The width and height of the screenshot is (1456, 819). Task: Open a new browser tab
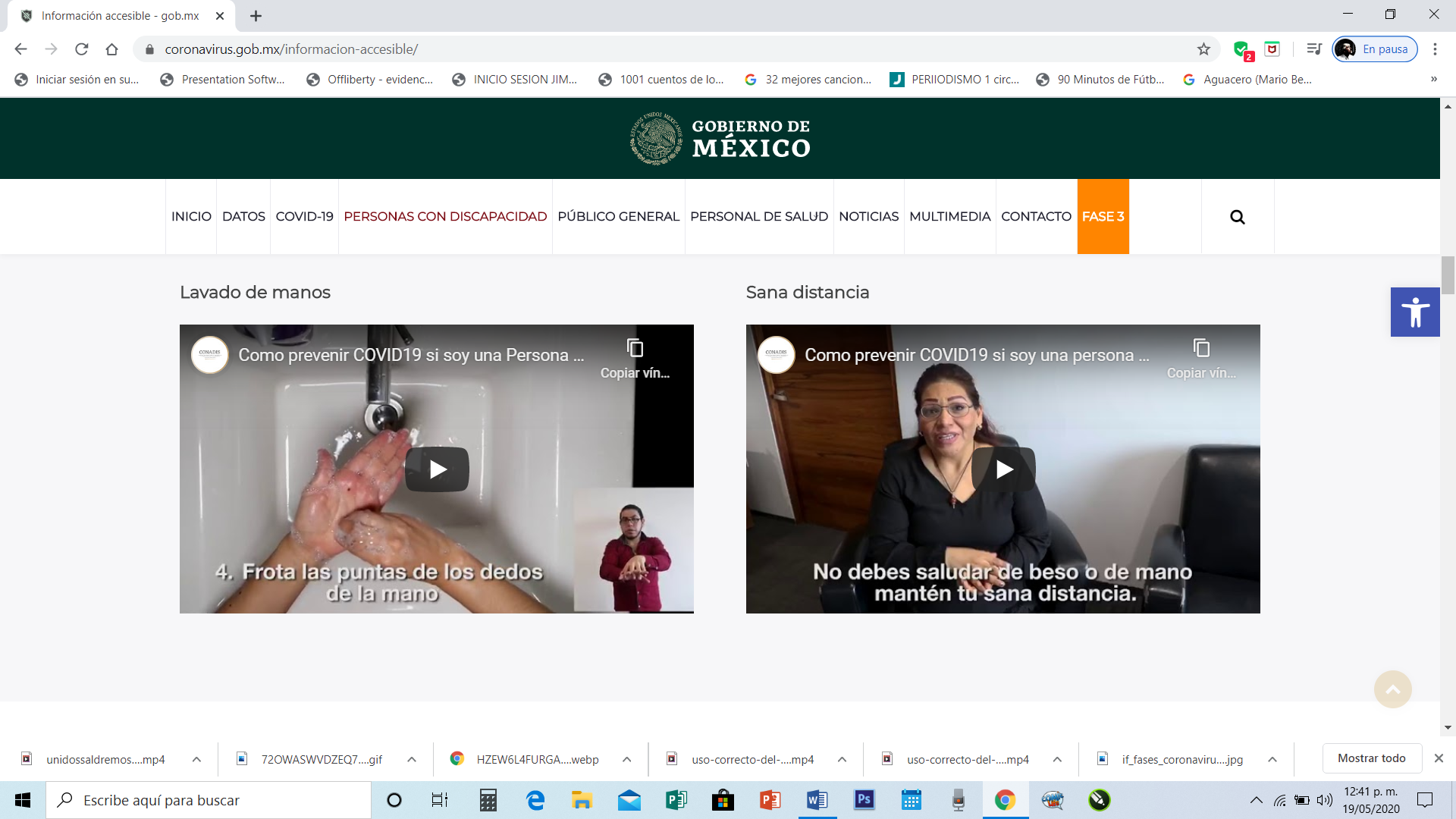[x=256, y=16]
